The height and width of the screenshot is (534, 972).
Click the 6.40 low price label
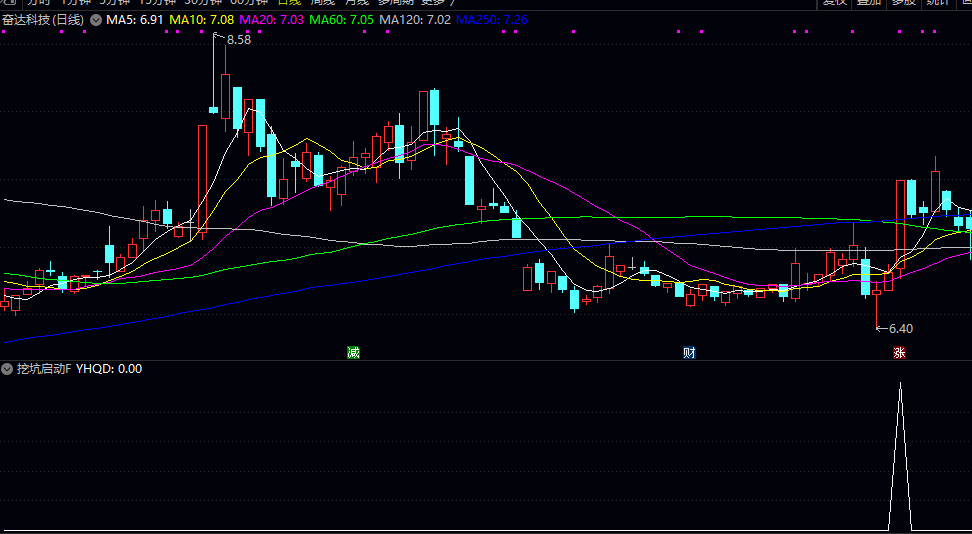click(x=900, y=328)
